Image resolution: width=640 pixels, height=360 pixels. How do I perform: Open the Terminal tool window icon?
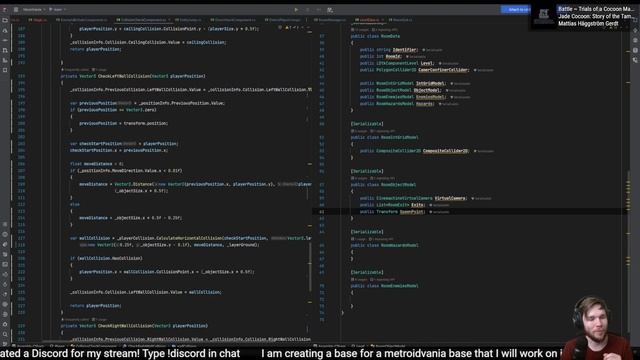point(5,264)
